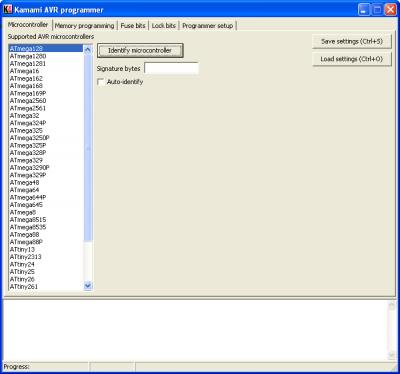
Task: Select ATmega162 microcontroller
Action: tap(46, 78)
